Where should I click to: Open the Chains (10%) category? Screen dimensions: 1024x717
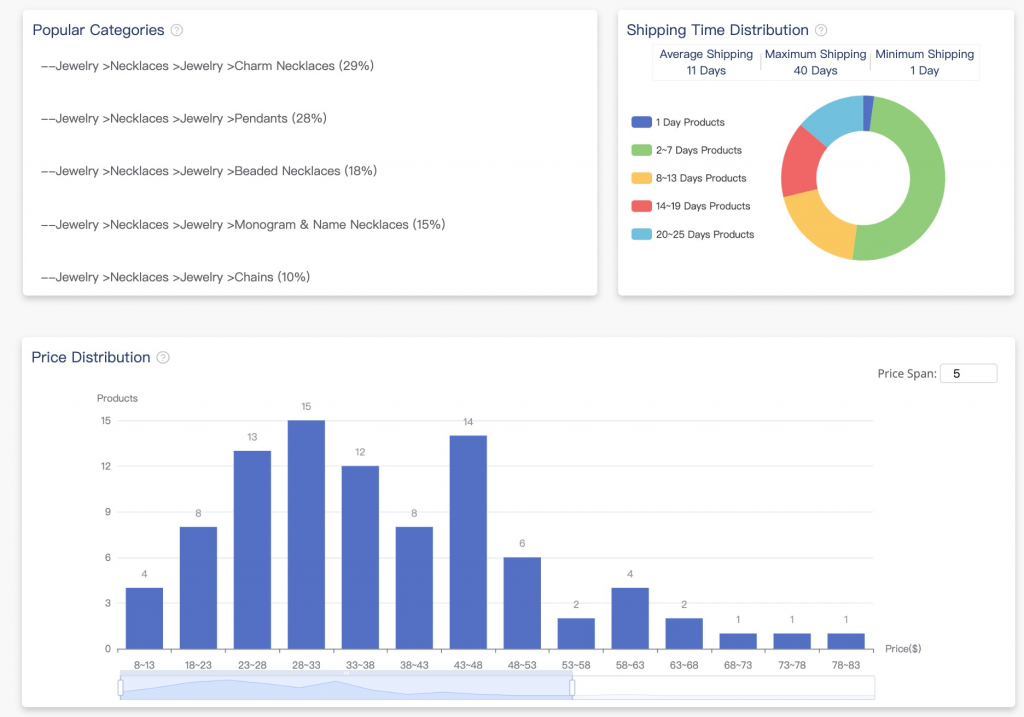[175, 277]
